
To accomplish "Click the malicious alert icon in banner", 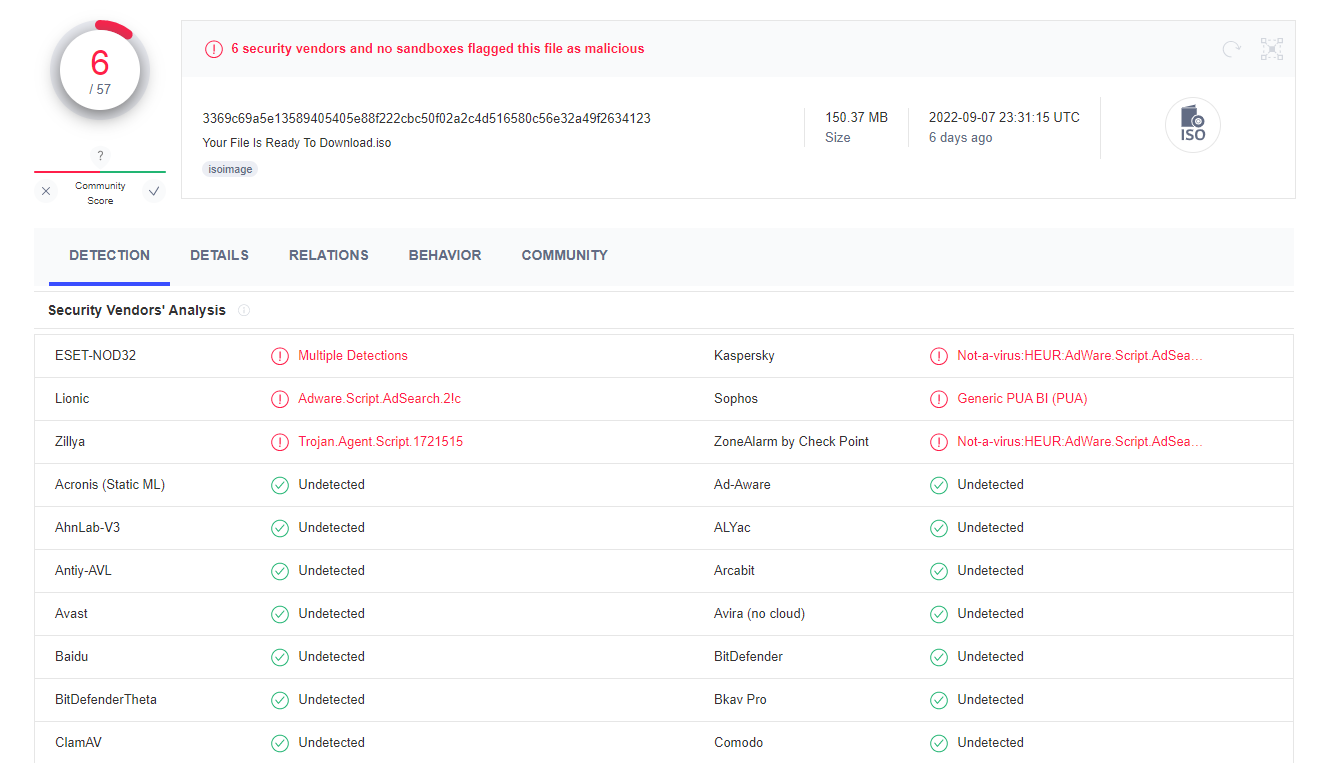I will click(214, 49).
